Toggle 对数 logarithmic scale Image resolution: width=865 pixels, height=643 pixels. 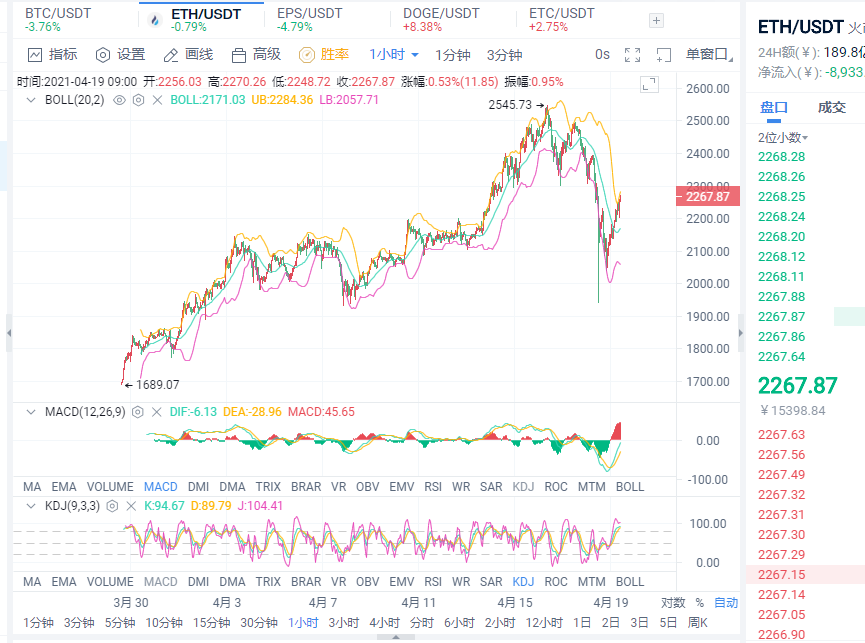click(x=673, y=603)
